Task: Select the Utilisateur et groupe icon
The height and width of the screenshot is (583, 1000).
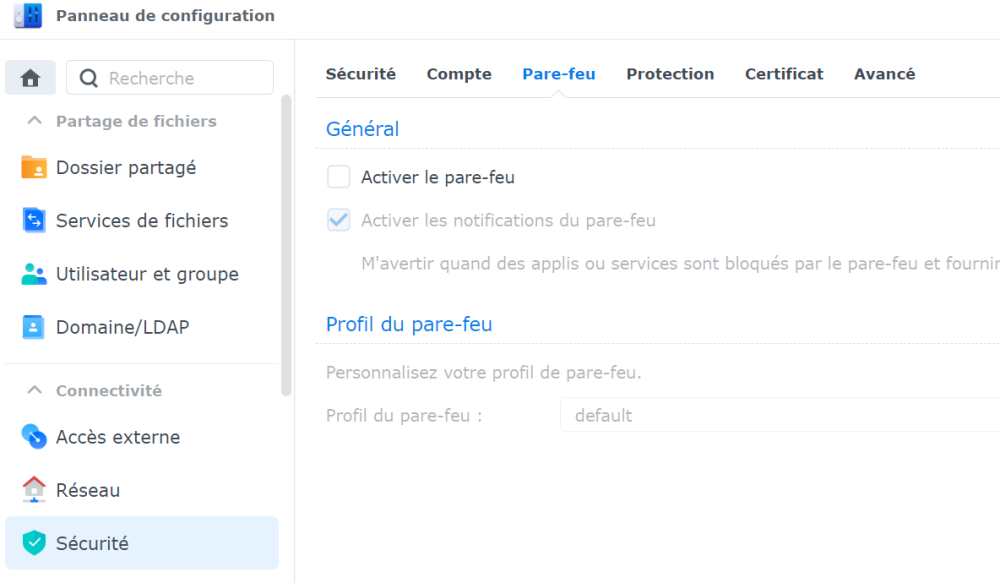Action: [x=34, y=274]
